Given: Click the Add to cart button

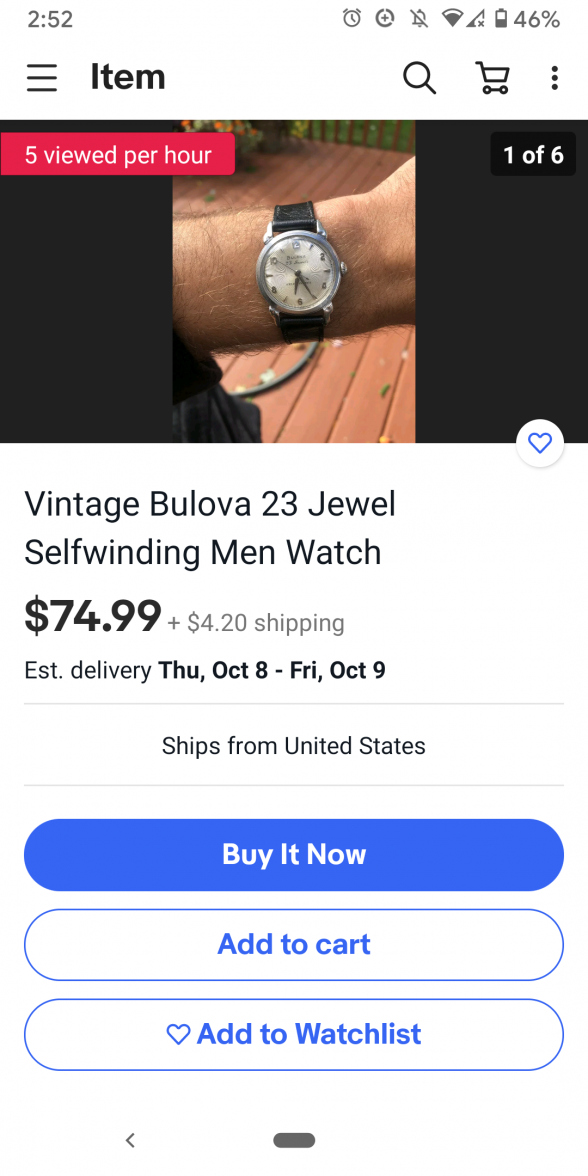Looking at the screenshot, I should coord(294,945).
